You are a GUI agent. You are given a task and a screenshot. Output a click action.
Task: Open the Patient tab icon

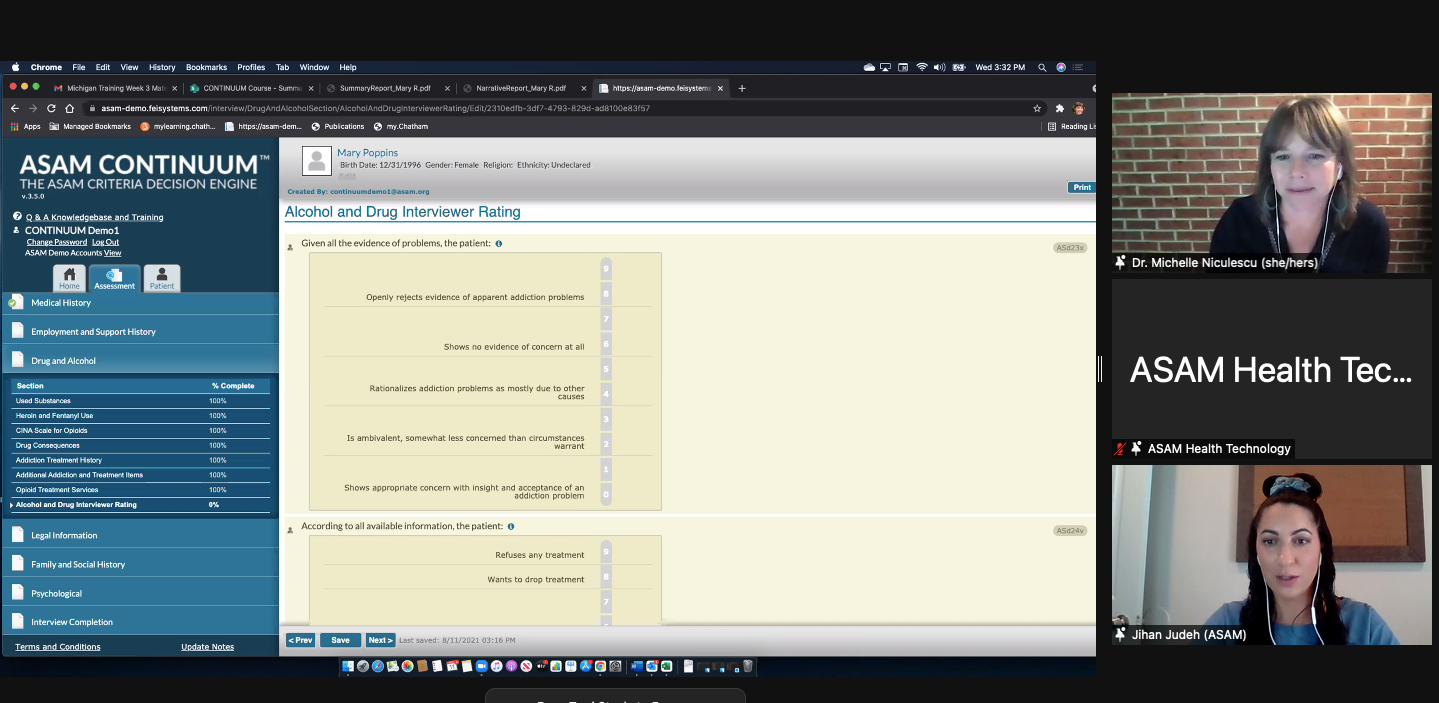click(x=162, y=278)
